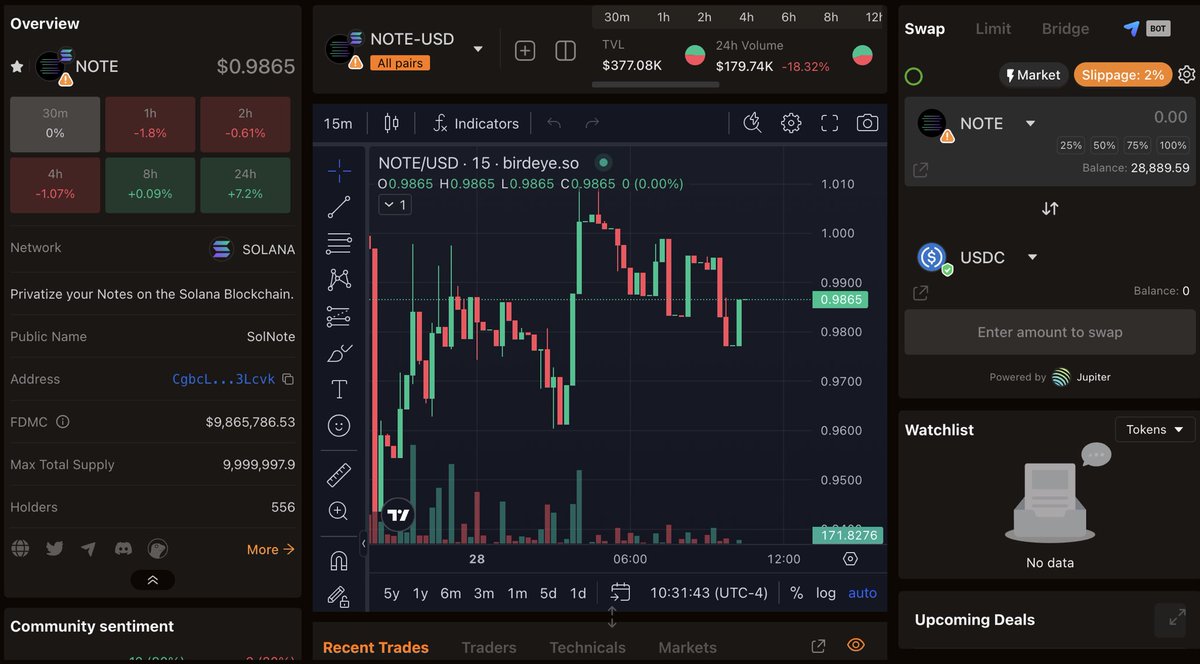Switch to split chart layout
The image size is (1200, 664).
click(565, 51)
